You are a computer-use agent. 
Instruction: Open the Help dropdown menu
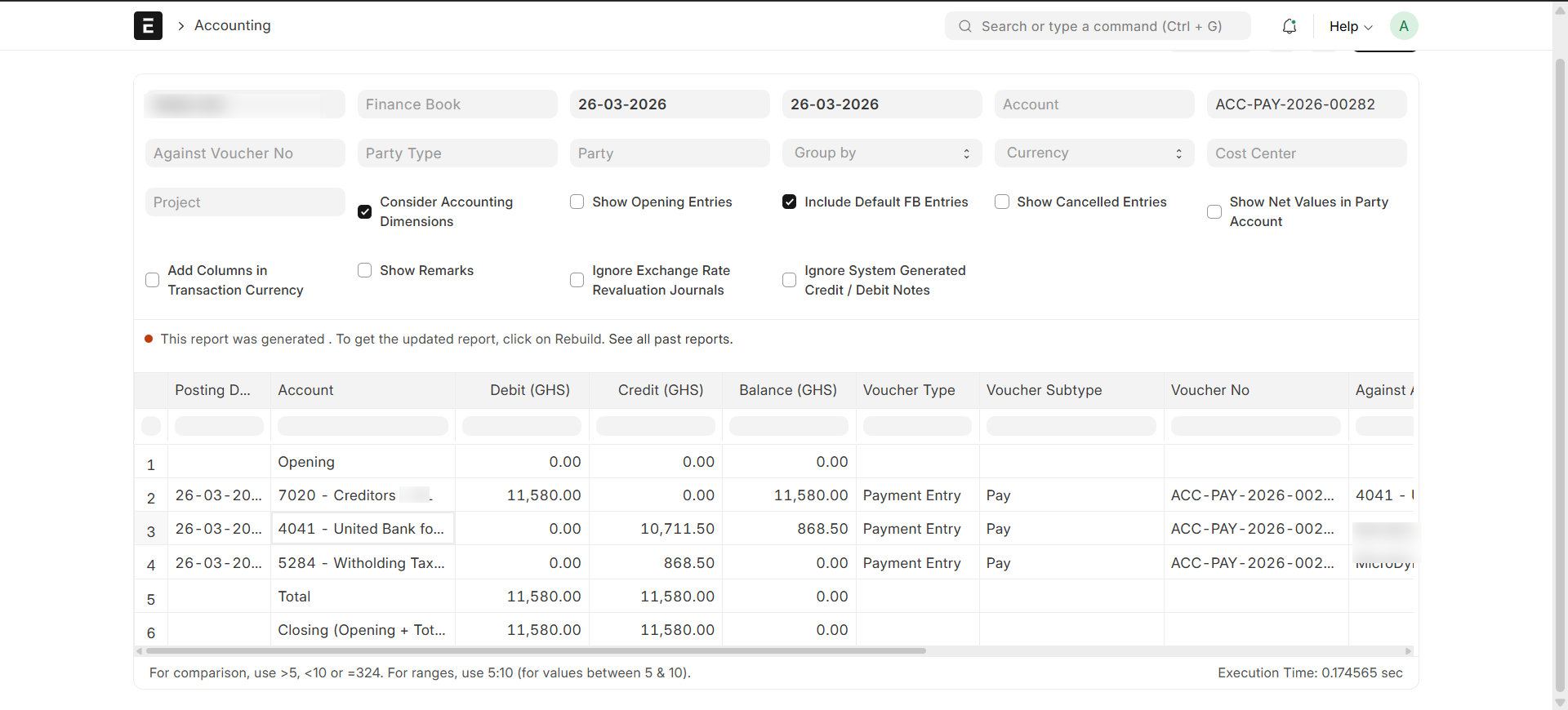(1350, 26)
